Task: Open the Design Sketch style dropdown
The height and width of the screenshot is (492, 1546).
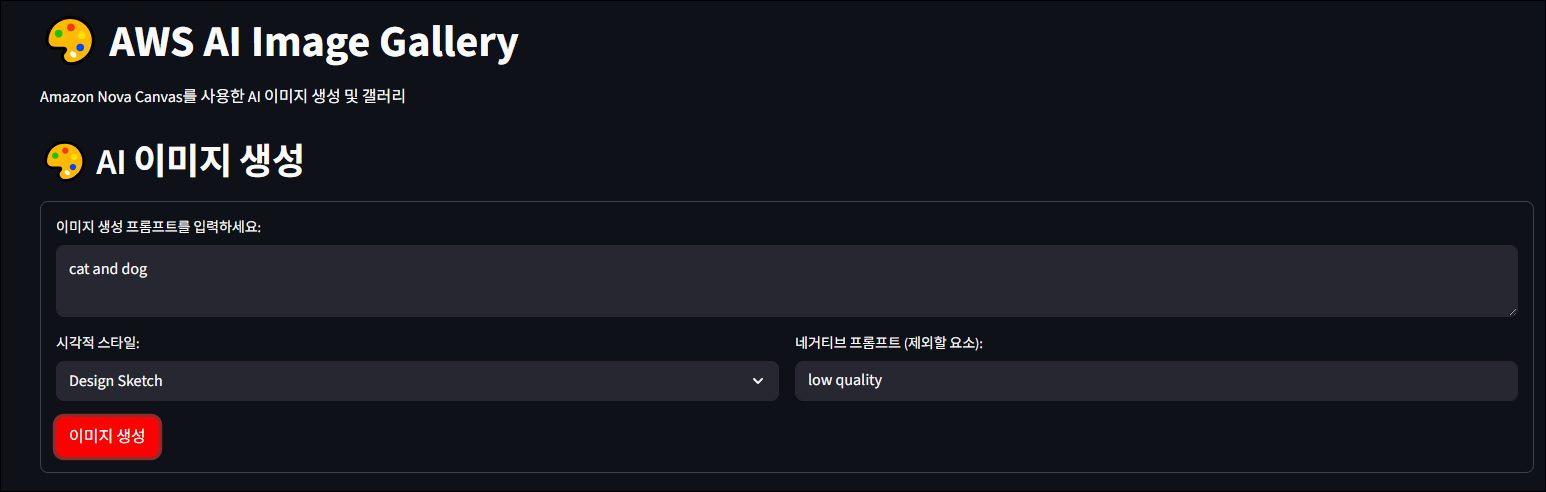Action: click(x=416, y=381)
